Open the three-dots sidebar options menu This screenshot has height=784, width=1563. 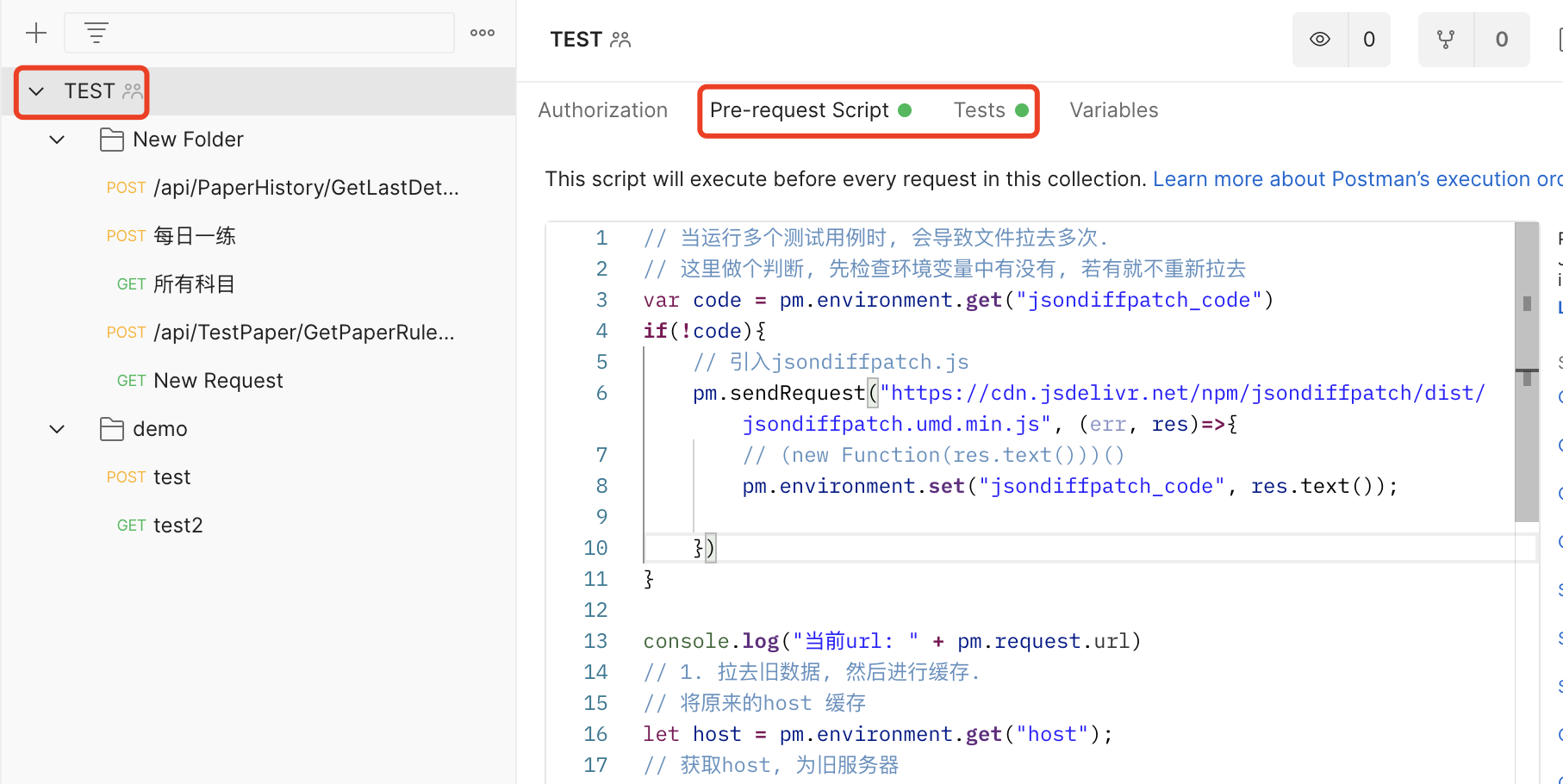click(x=483, y=34)
